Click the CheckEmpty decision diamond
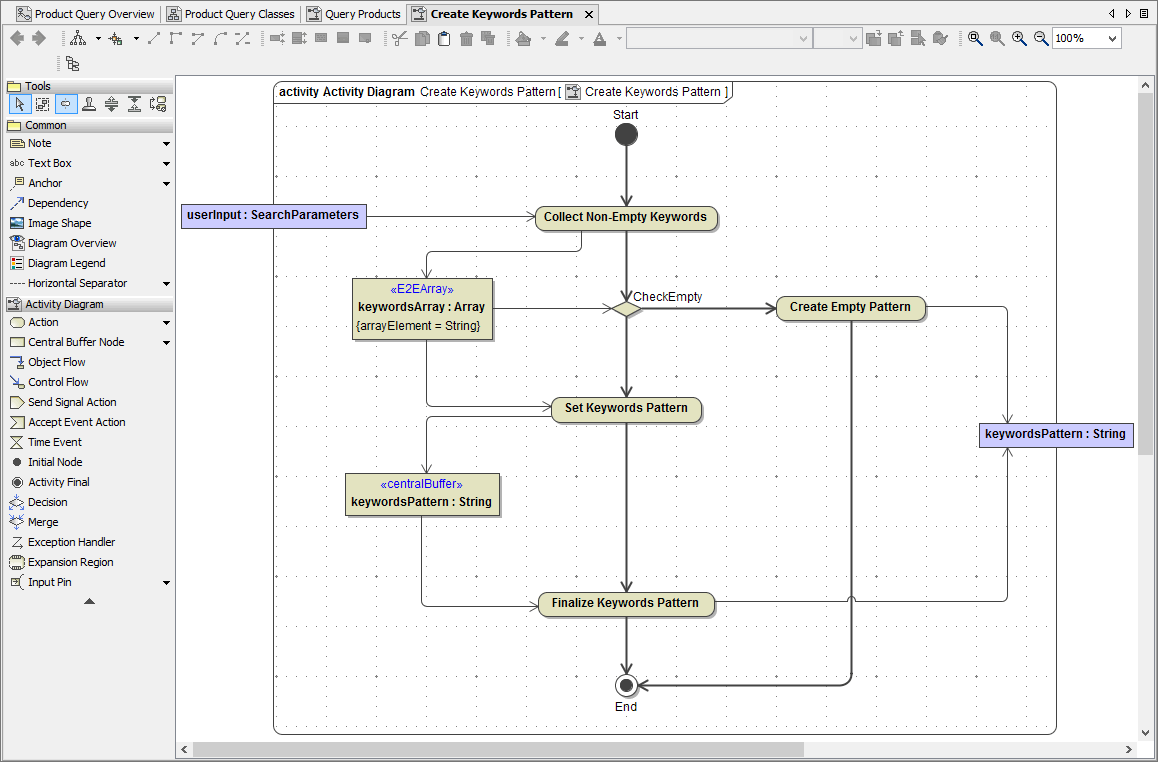The width and height of the screenshot is (1158, 762). (626, 309)
